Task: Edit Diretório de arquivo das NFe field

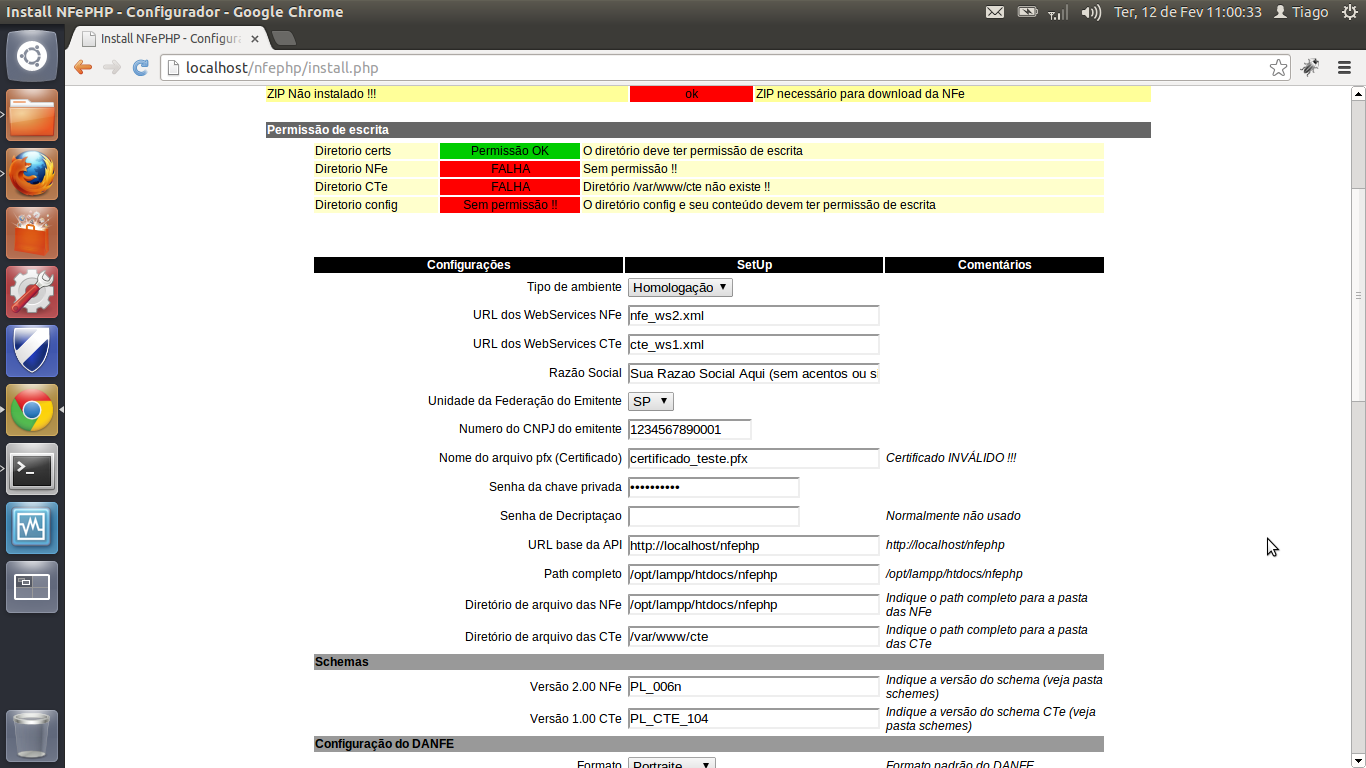Action: 753,605
